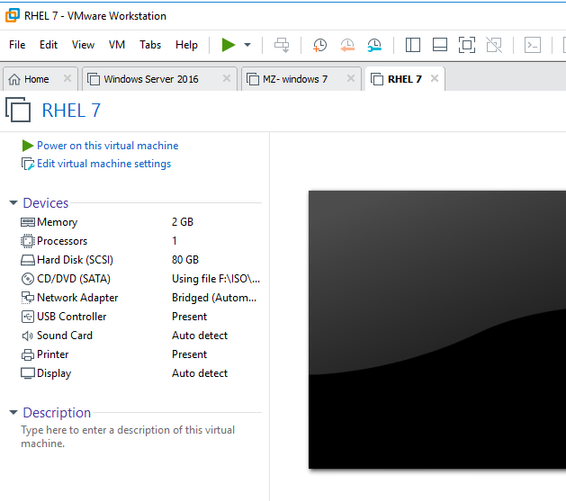The width and height of the screenshot is (566, 501).
Task: Click the green Power On play icon in toolbar
Action: pyautogui.click(x=228, y=45)
